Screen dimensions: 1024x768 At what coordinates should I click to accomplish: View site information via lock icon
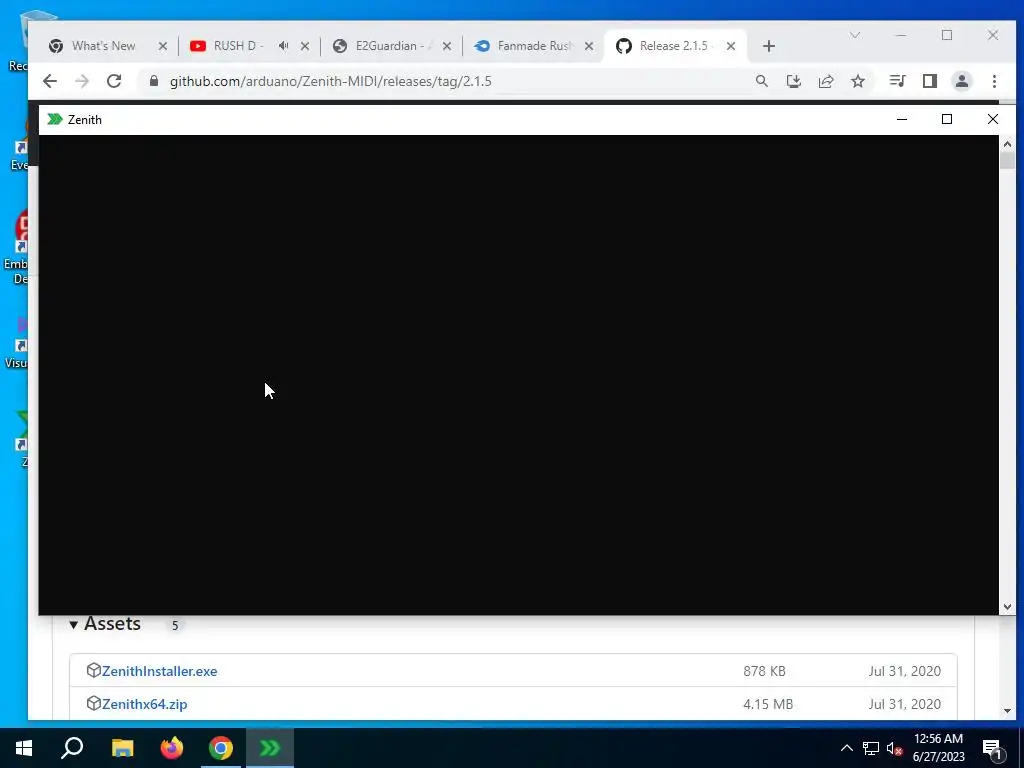tap(154, 81)
